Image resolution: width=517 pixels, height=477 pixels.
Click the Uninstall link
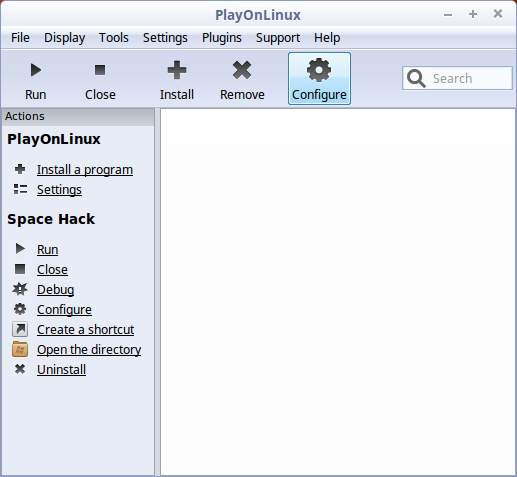click(x=62, y=370)
